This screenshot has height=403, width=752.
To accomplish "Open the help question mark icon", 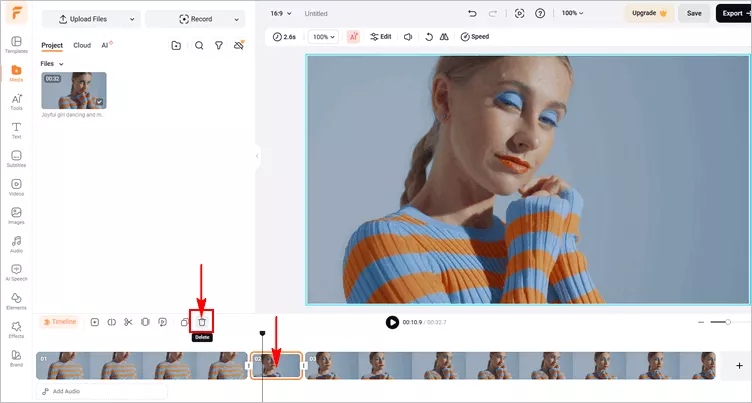I will [540, 13].
